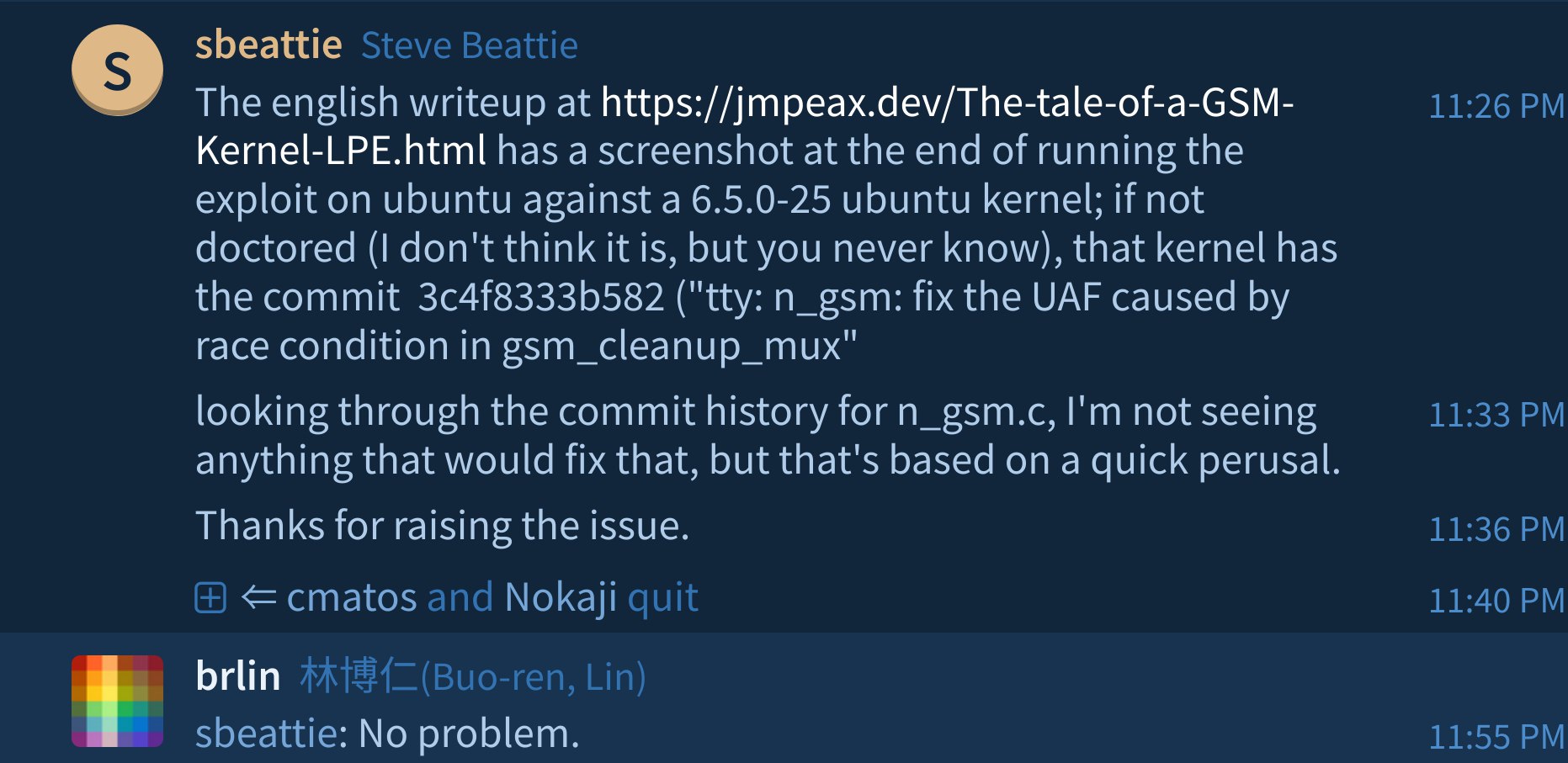Click brlin's colorful pixelated avatar
Screen dimensions: 1568x763
(117, 701)
